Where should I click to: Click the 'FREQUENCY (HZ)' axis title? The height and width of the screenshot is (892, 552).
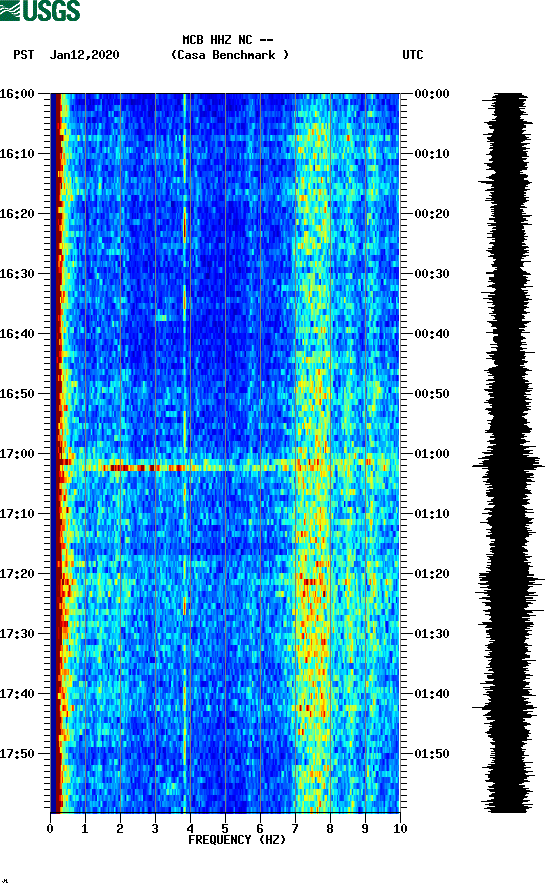(237, 840)
